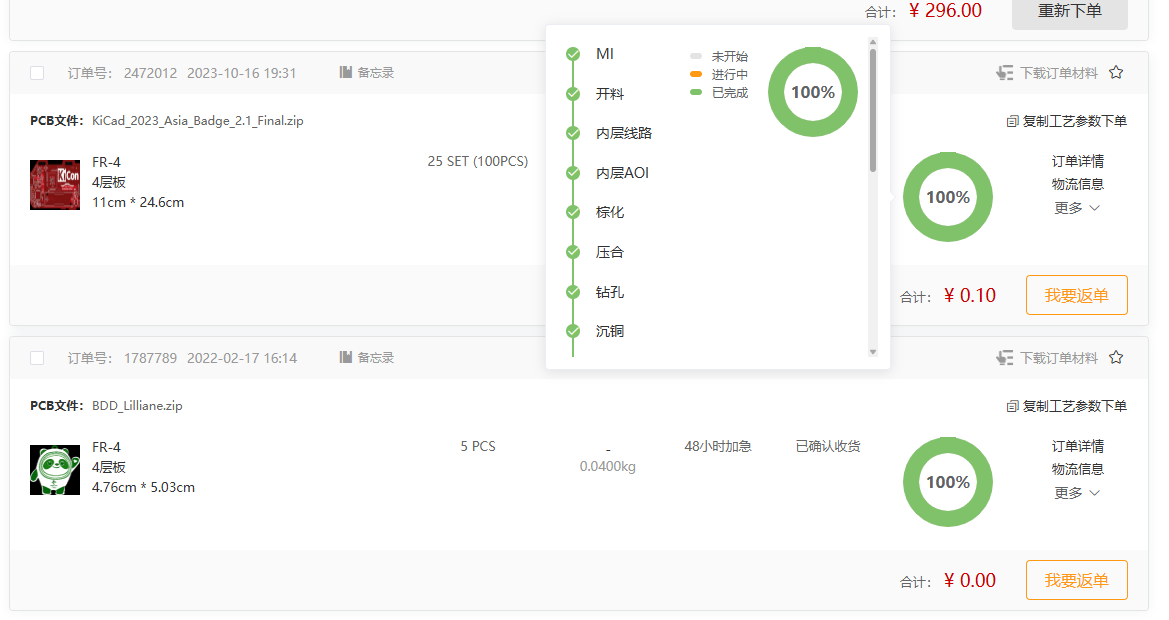Open the red KiCon PCB thumbnail
Viewport: 1169px width, 620px height.
click(x=55, y=185)
